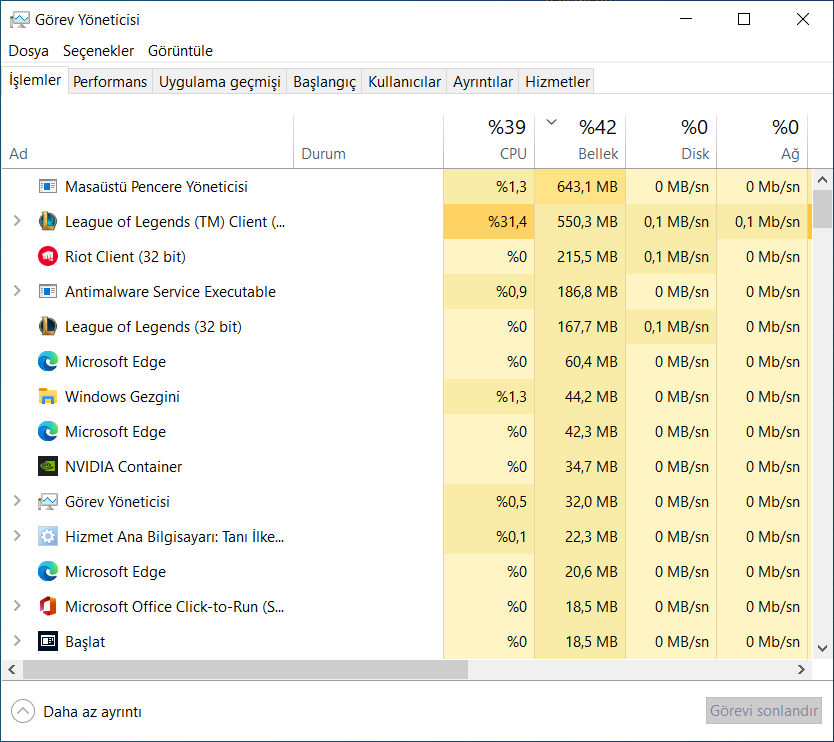Click the 186,8 MB memory cell
Screen dimensions: 834x742
(580, 291)
